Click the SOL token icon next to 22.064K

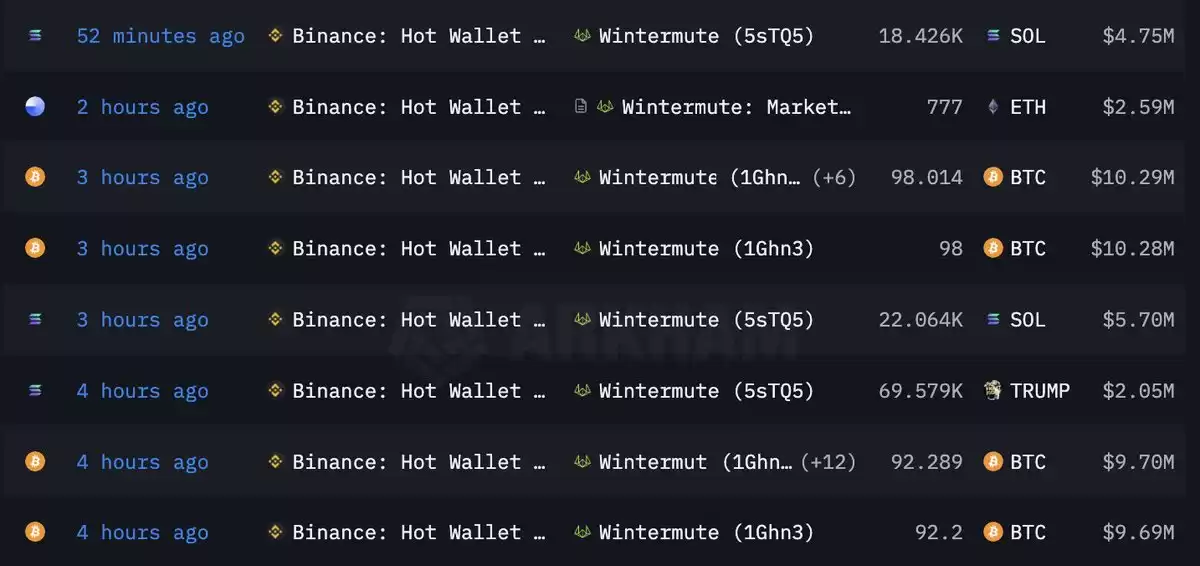[x=993, y=320]
